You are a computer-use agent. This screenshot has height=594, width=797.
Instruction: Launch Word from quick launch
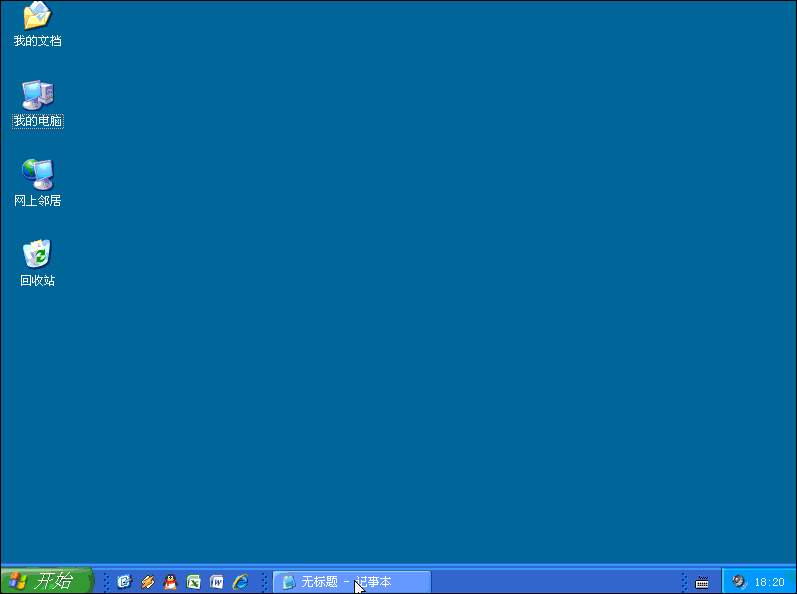[x=217, y=581]
